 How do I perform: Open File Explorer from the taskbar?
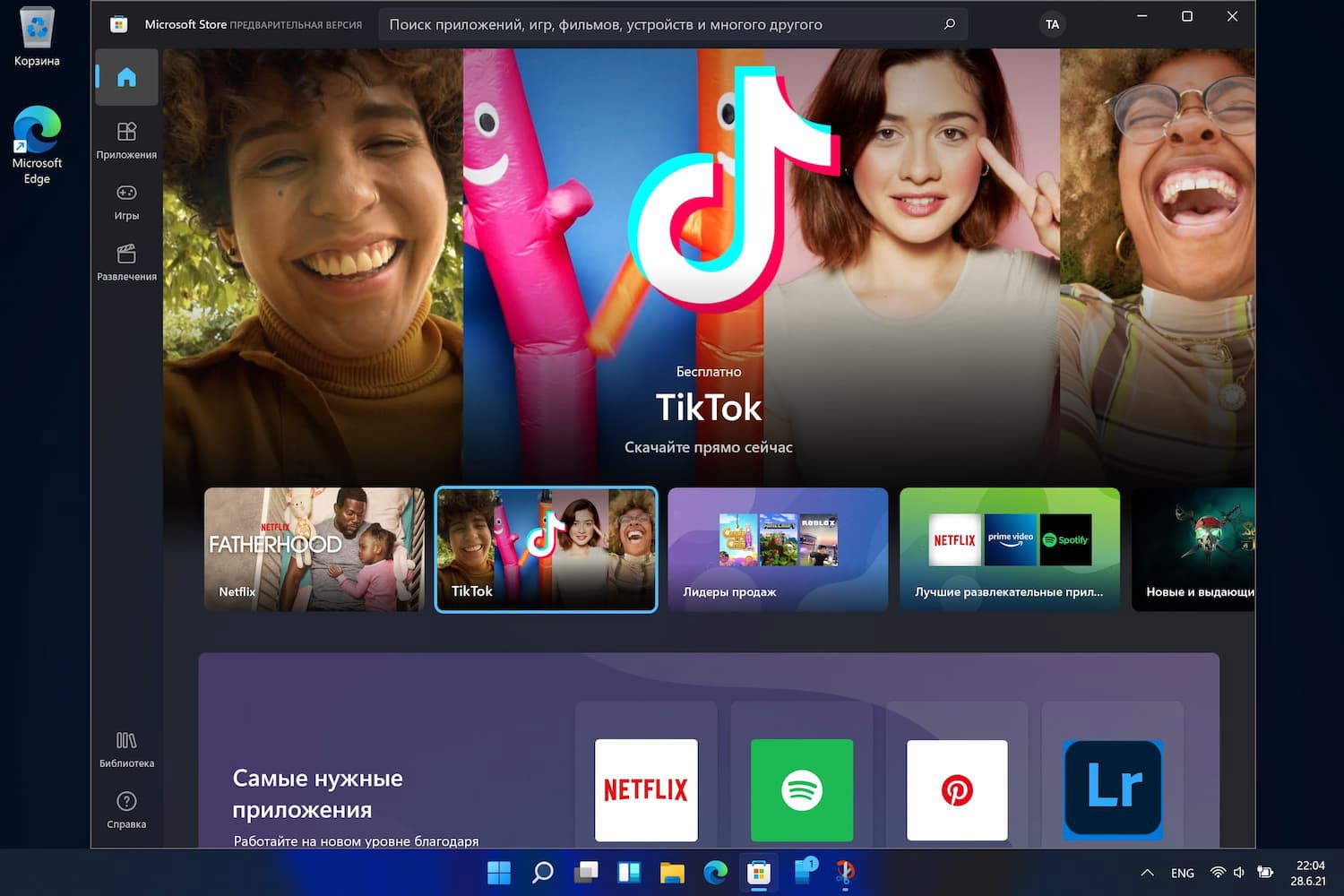coord(672,872)
